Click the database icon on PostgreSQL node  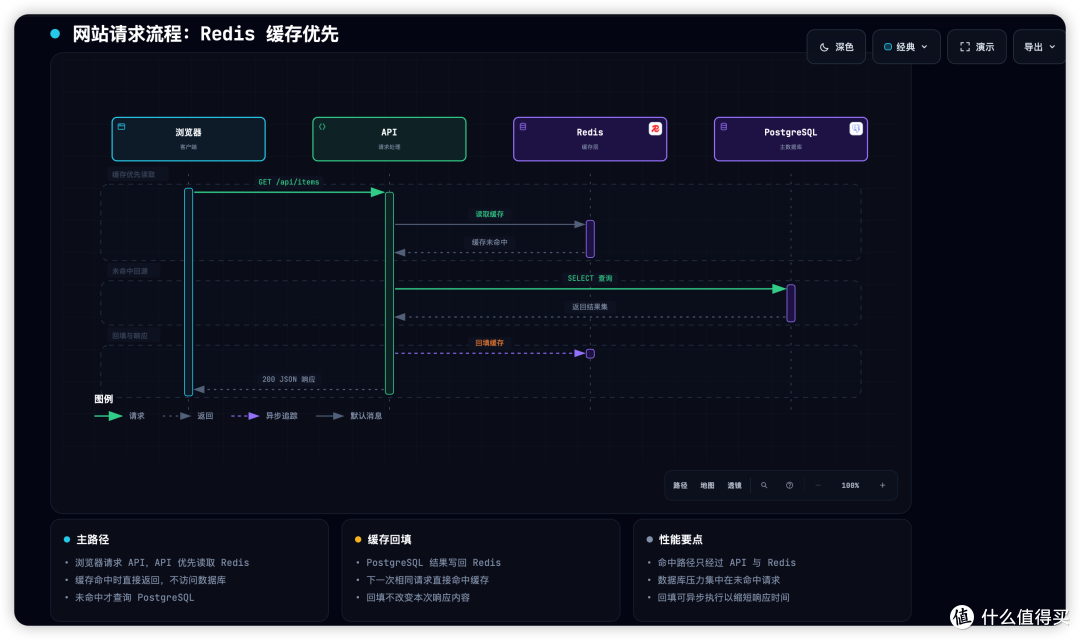(x=723, y=127)
